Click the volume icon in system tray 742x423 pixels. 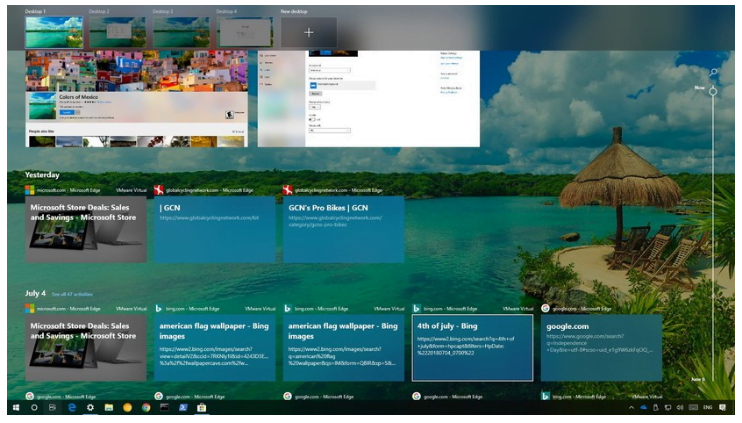click(680, 408)
